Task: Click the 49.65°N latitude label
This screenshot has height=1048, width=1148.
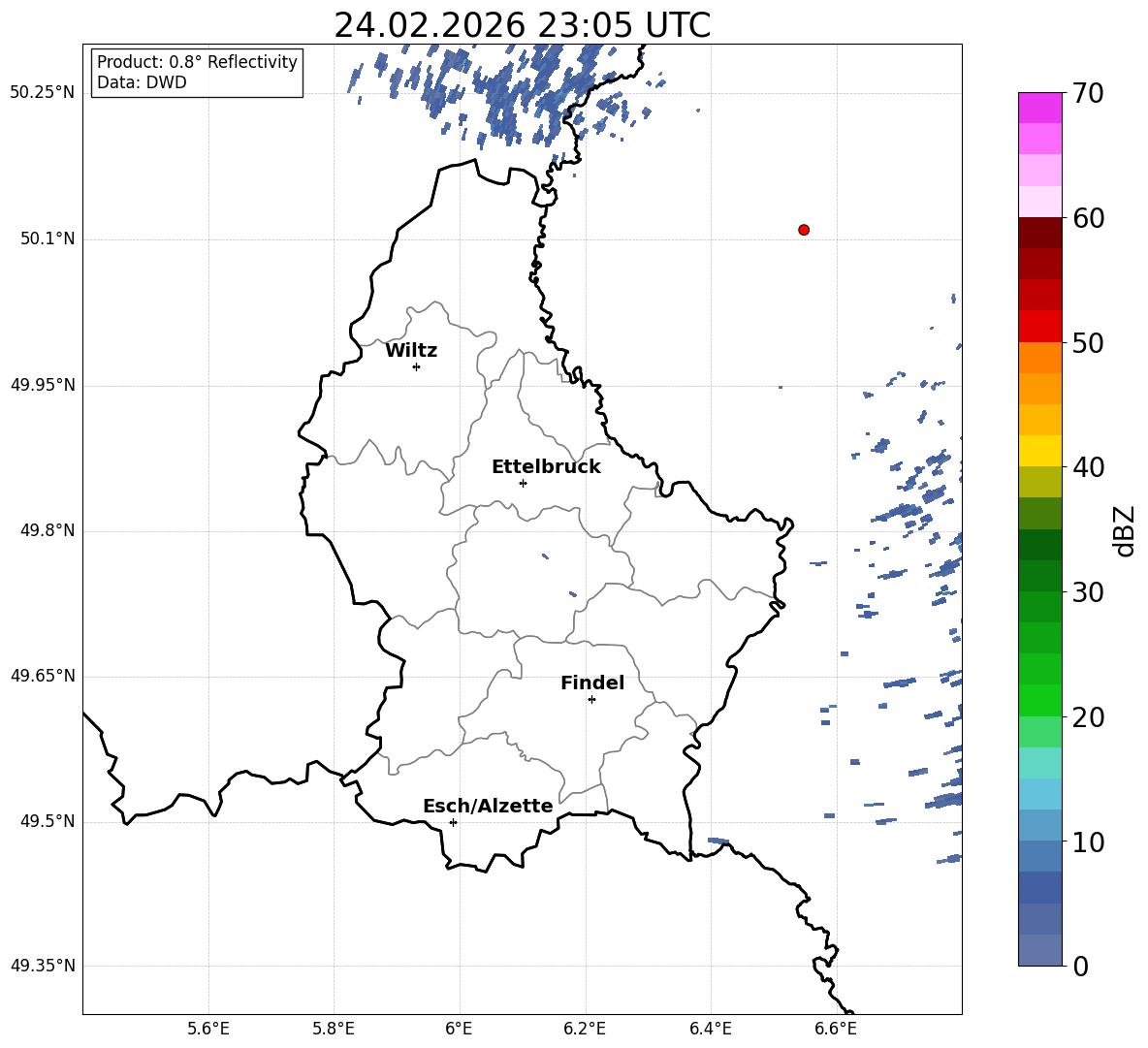Action: click(43, 676)
